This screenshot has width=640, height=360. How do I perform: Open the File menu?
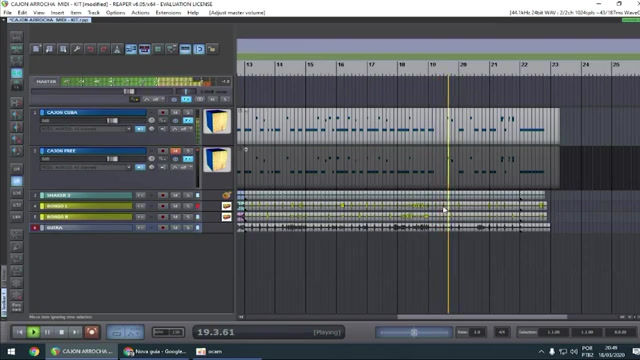point(7,13)
